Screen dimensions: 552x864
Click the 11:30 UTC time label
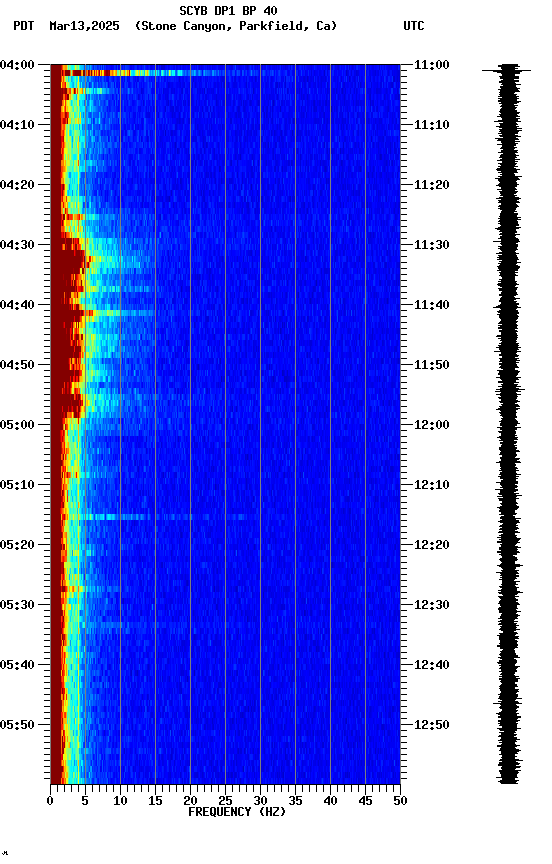431,245
